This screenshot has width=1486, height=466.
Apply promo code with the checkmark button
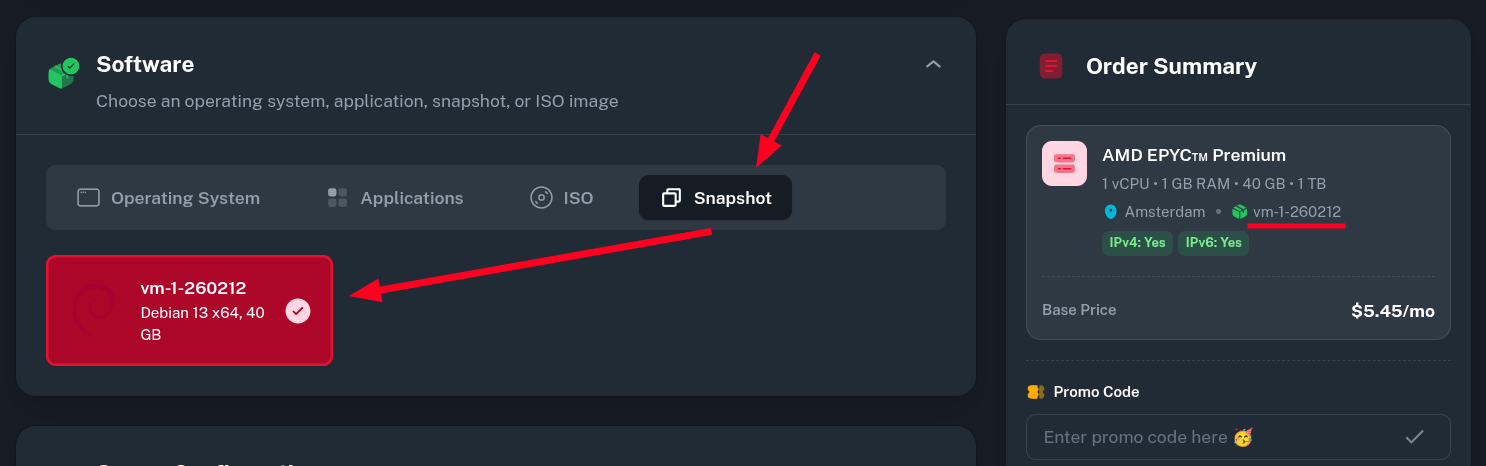[1414, 437]
